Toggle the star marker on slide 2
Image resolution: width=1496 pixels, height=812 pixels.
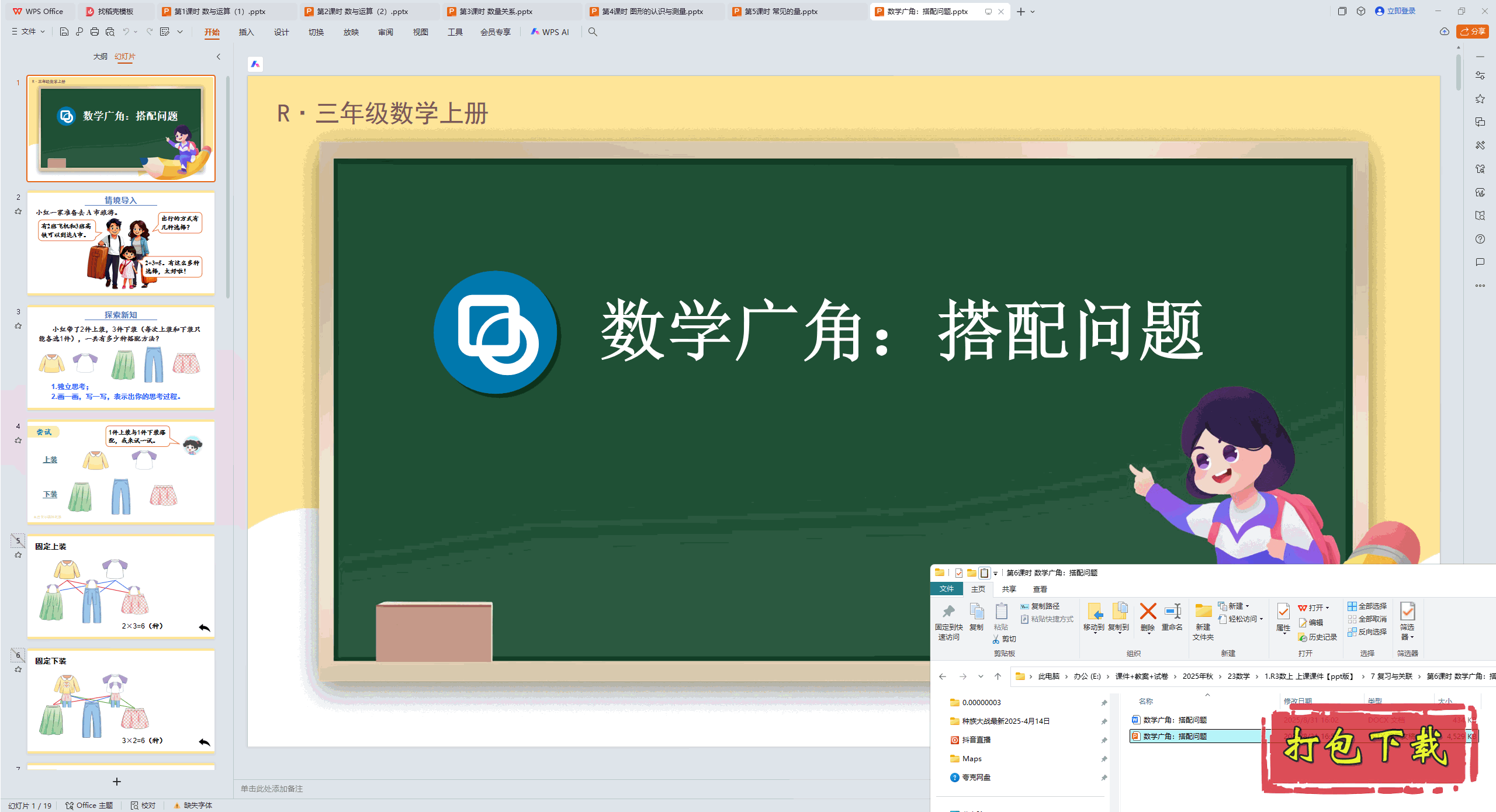(x=18, y=211)
